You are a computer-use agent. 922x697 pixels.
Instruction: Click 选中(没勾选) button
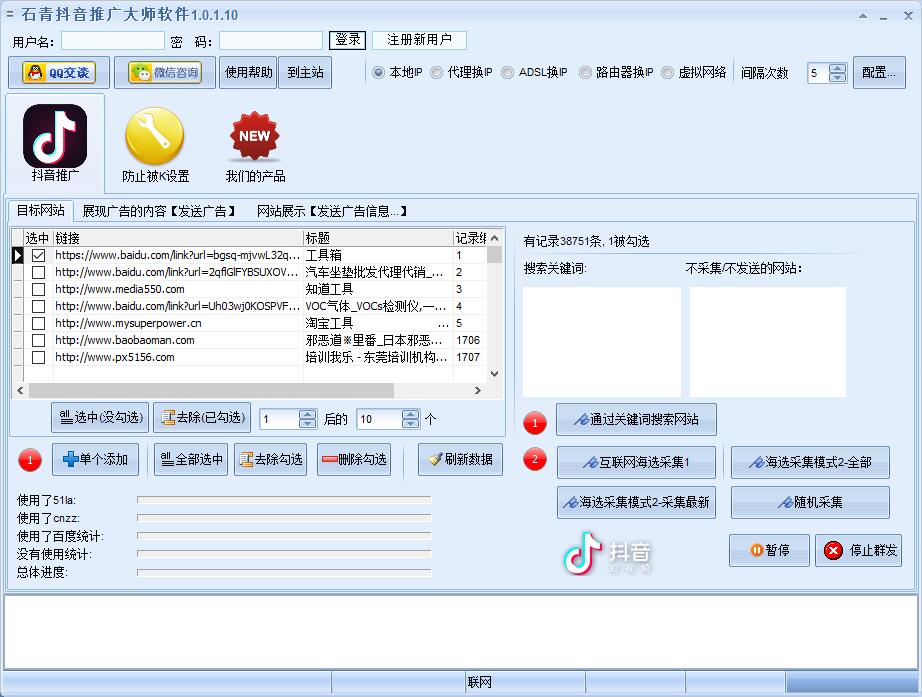(101, 418)
